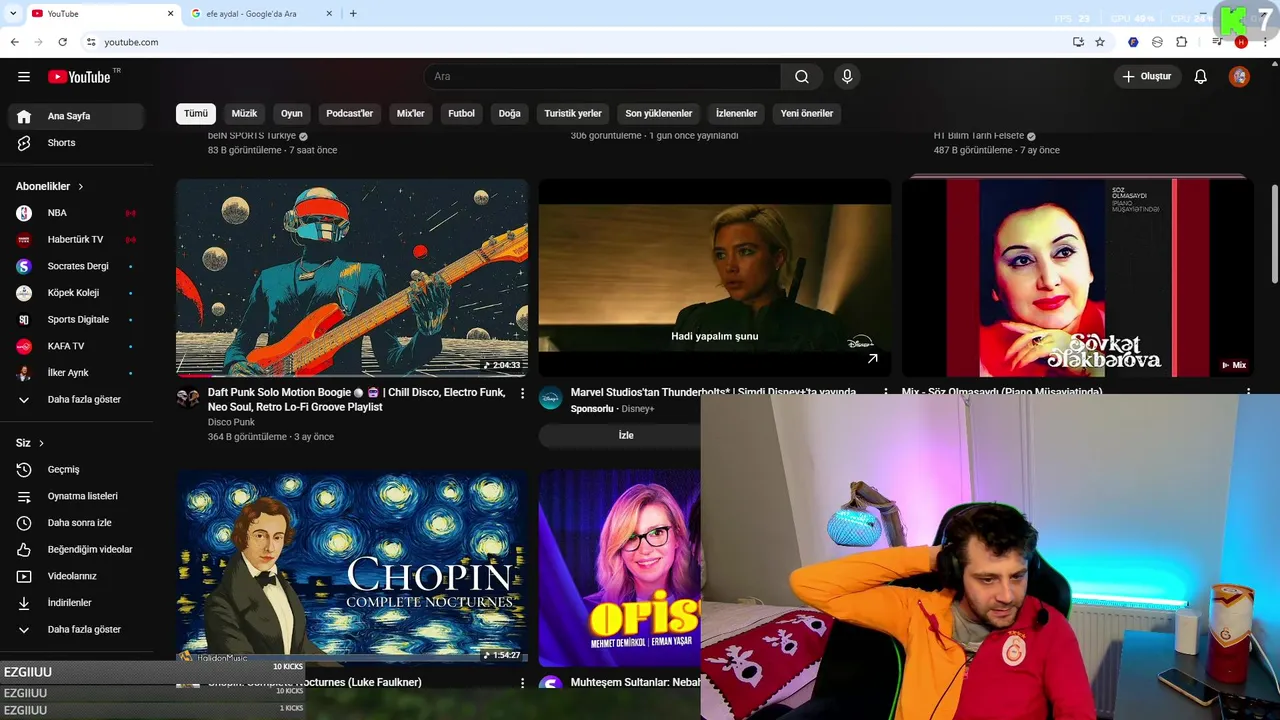Viewport: 1280px width, 720px height.
Task: Open Daha sonra izle list
Action: tap(76, 523)
